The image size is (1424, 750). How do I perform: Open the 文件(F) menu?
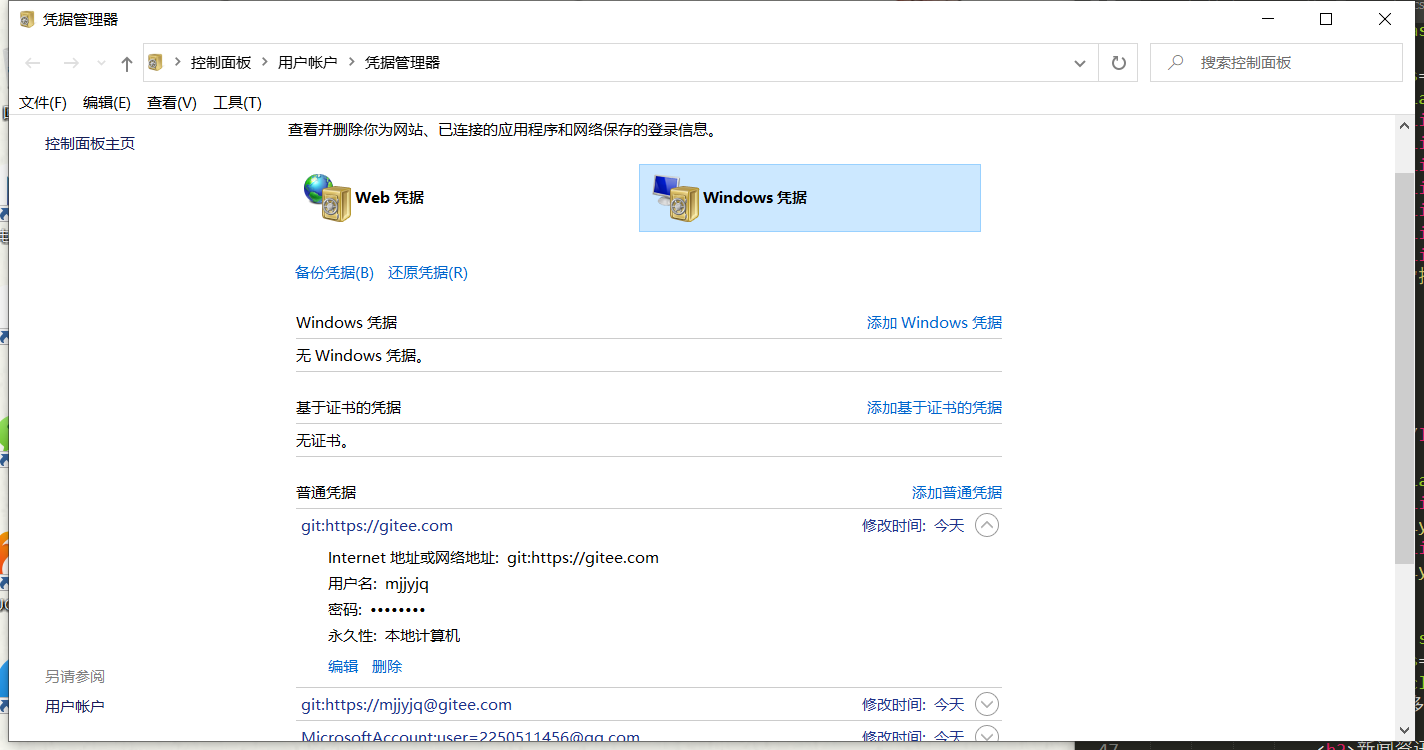point(43,103)
